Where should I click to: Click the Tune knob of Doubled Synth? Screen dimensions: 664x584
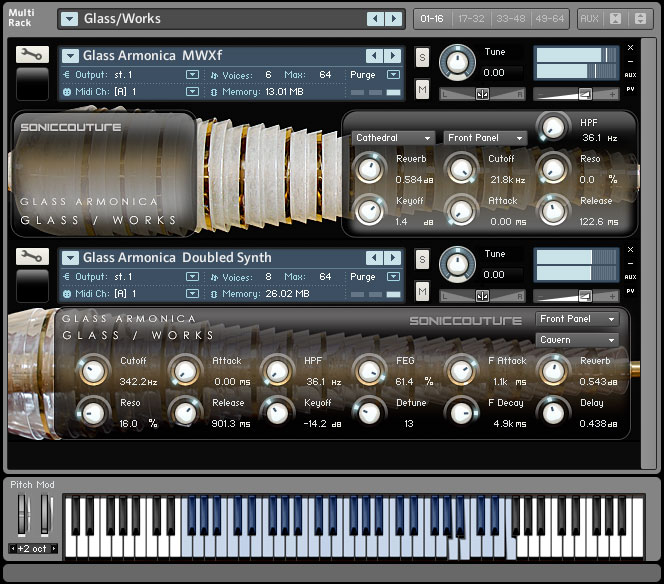click(x=457, y=265)
